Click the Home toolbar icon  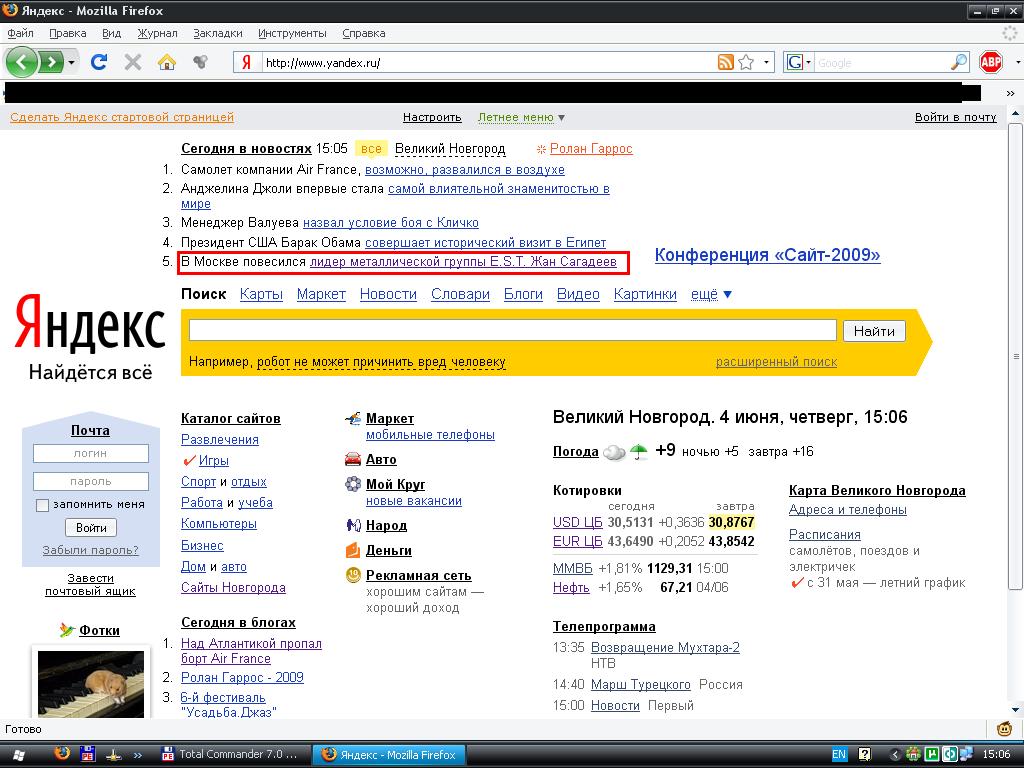[x=167, y=62]
